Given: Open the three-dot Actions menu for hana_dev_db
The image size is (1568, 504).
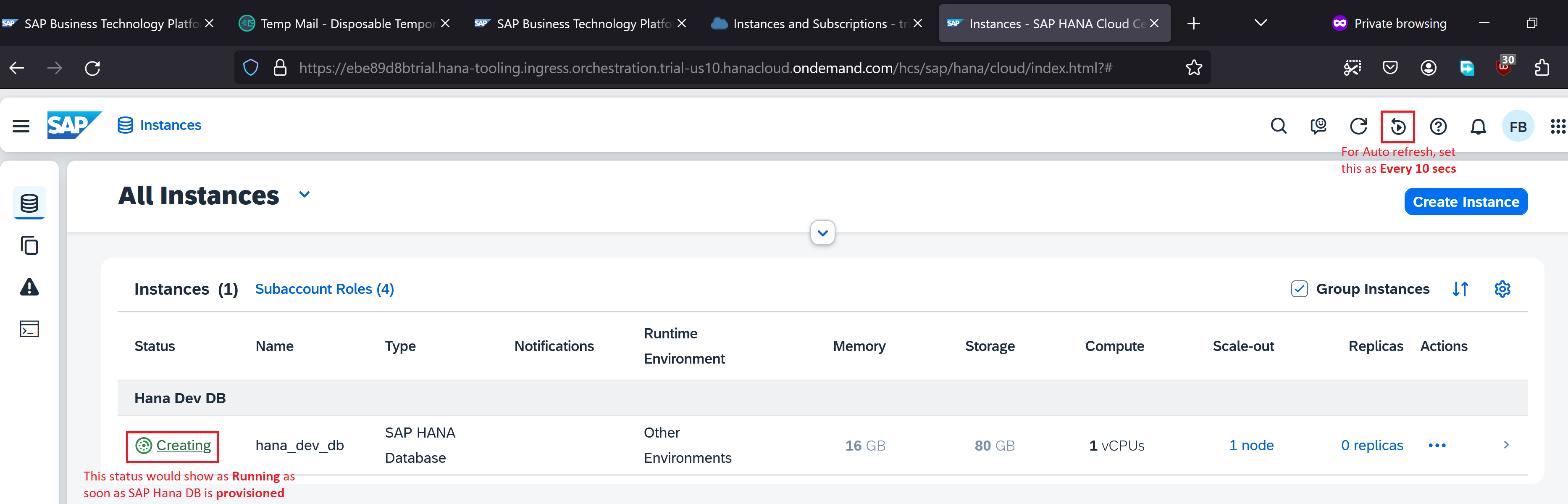Looking at the screenshot, I should pyautogui.click(x=1437, y=446).
